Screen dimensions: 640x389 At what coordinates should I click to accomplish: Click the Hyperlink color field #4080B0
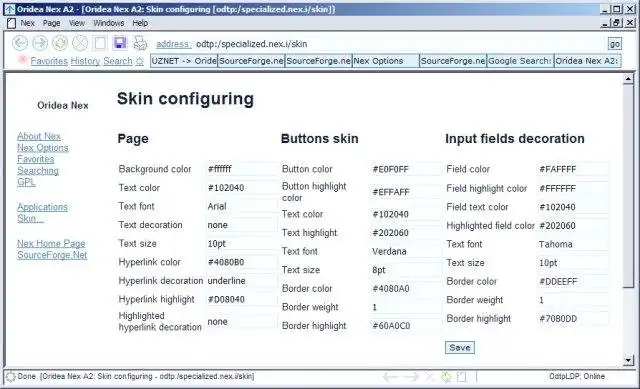(x=242, y=262)
